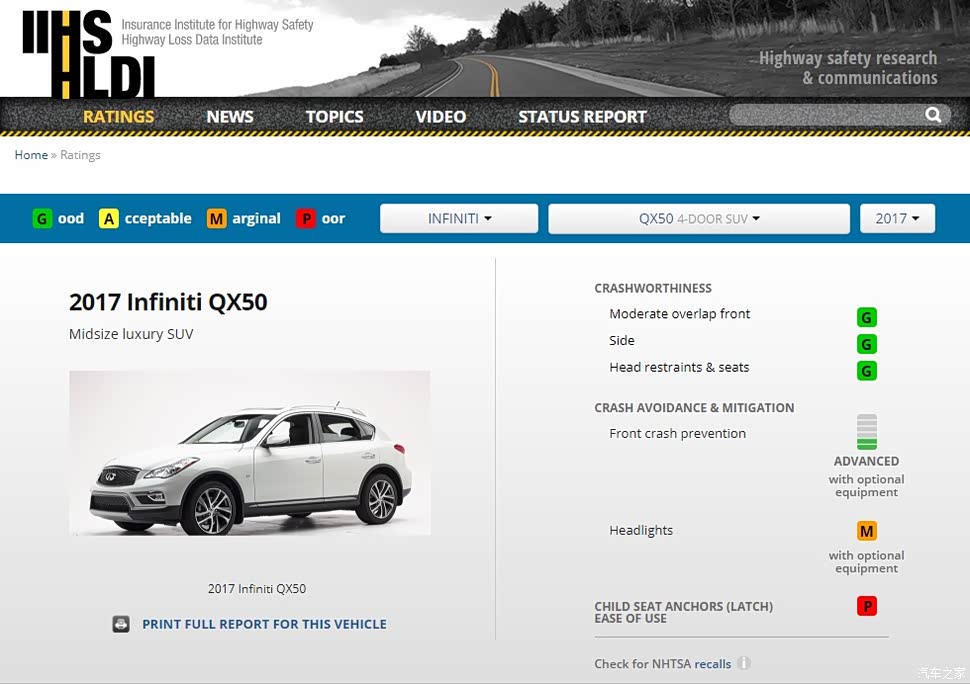
Task: Follow the NHTSA recalls link
Action: point(712,664)
